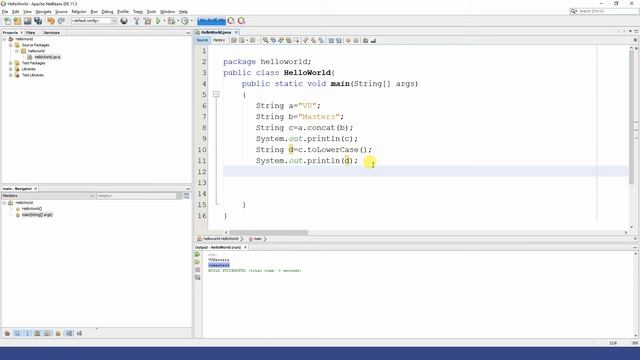Open the Window menu
The width and height of the screenshot is (640, 360).
(167, 11)
